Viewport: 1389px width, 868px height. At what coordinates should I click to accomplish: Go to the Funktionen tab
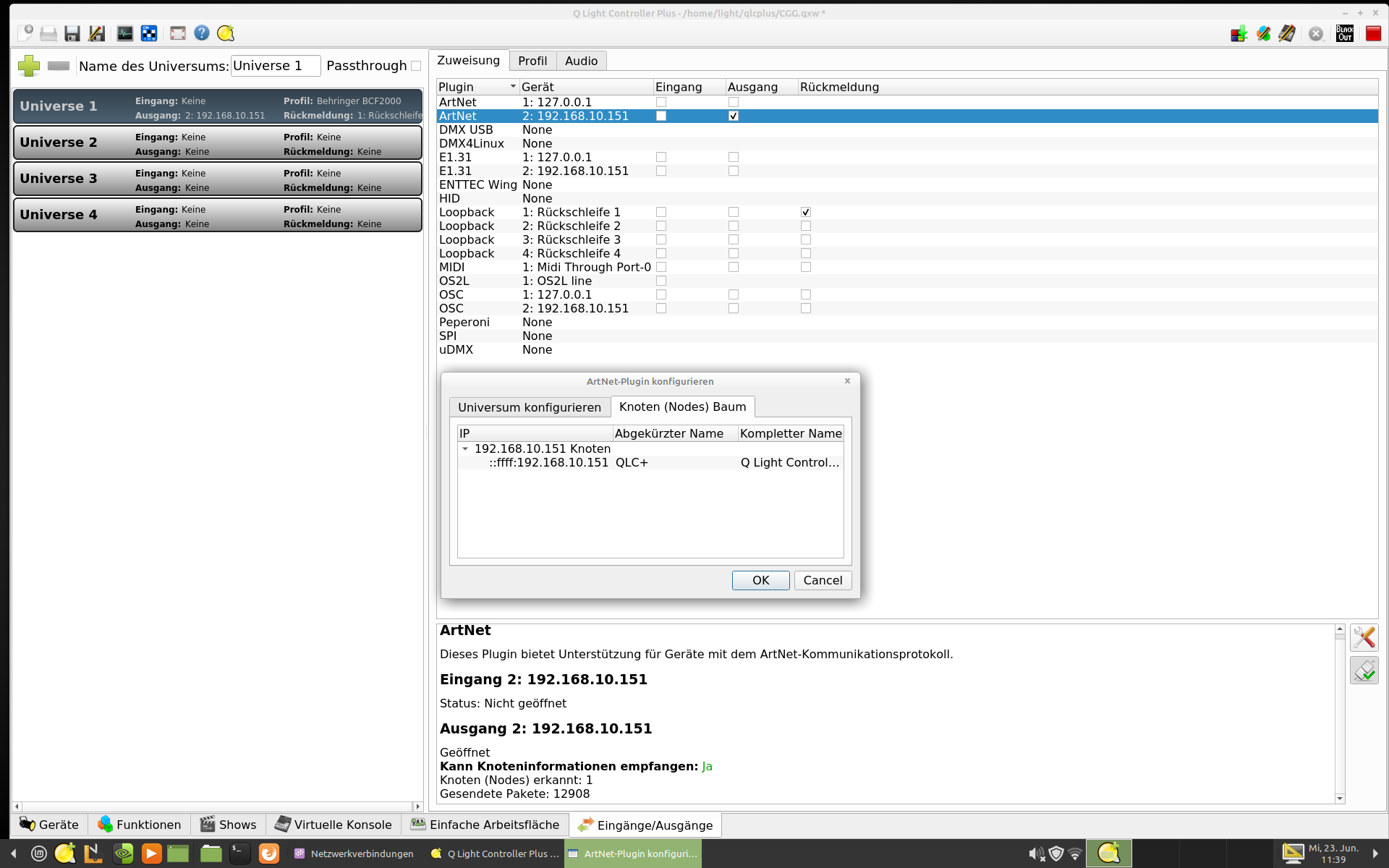click(140, 825)
